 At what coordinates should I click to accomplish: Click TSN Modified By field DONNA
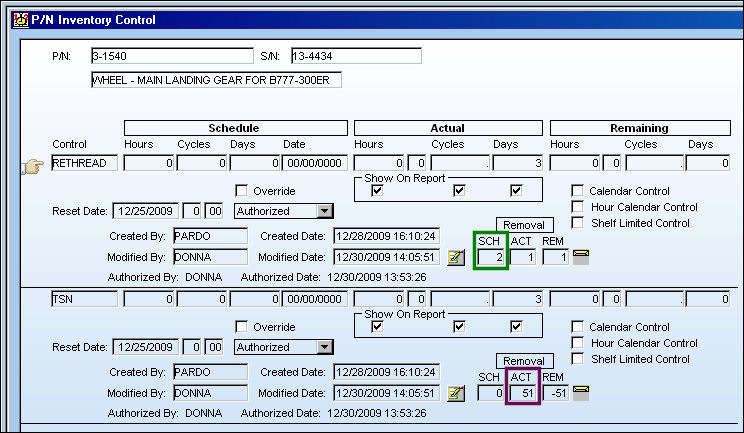(211, 393)
